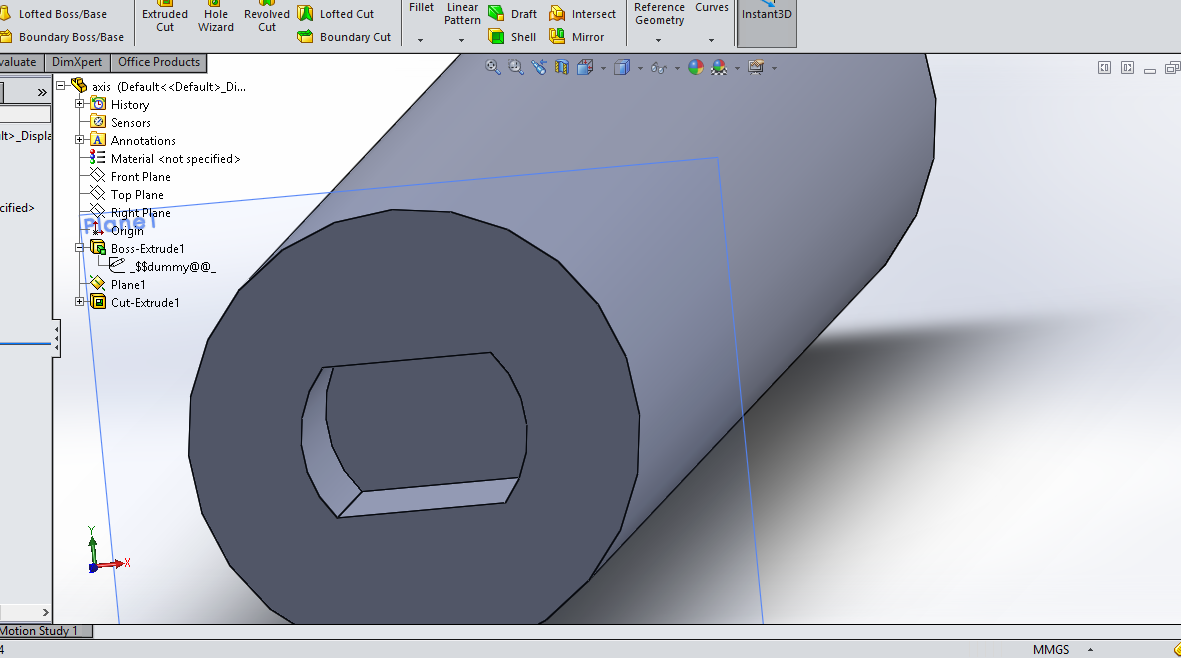Click the axis part icon in tree
The height and width of the screenshot is (658, 1181).
78,86
